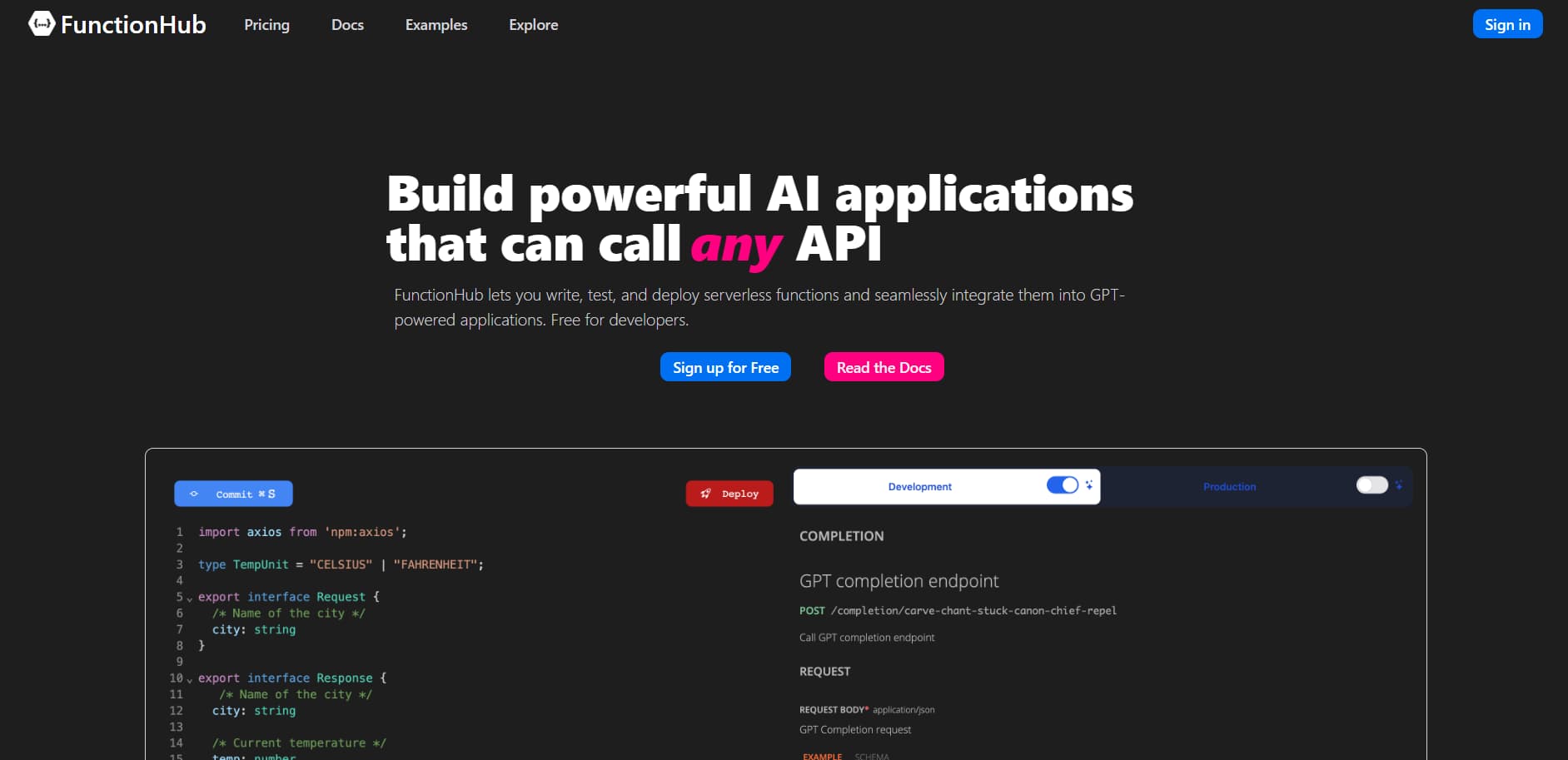This screenshot has width=1568, height=760.
Task: Click "export interface Request {" code line
Action: click(x=289, y=597)
